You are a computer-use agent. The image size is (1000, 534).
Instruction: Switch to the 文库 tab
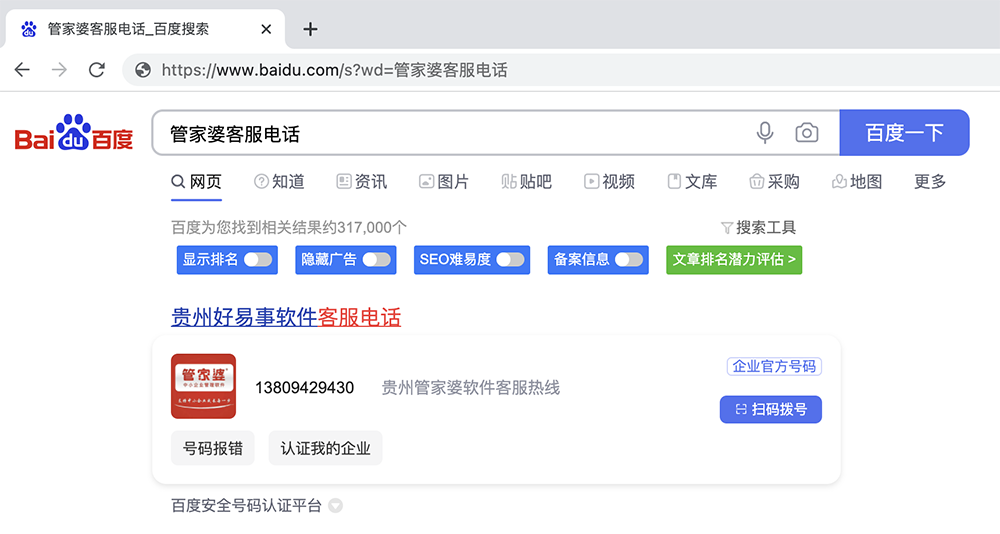(692, 182)
